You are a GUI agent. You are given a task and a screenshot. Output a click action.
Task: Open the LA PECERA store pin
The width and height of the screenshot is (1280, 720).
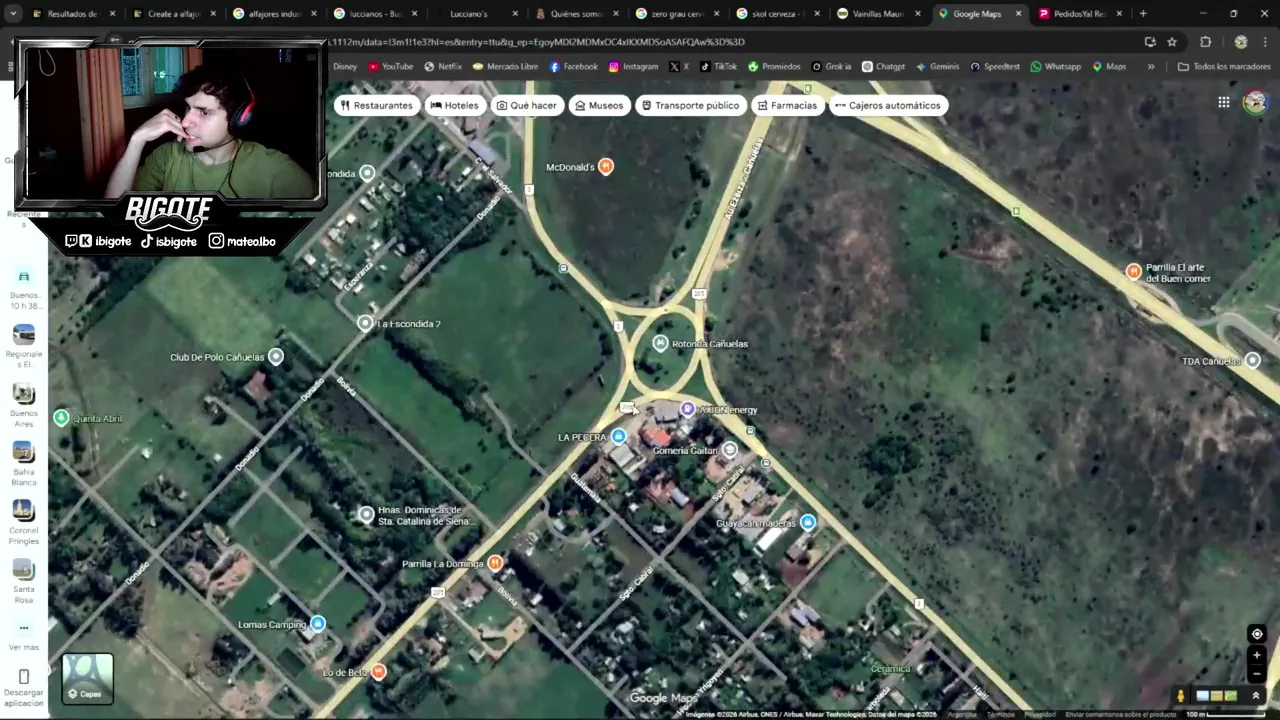coord(619,437)
